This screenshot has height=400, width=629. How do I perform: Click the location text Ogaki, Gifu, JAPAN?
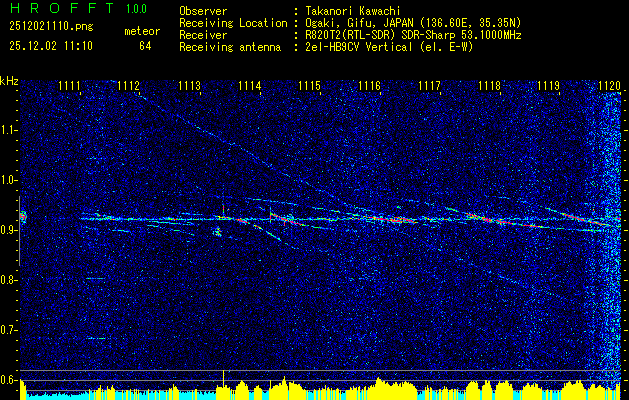click(x=358, y=23)
